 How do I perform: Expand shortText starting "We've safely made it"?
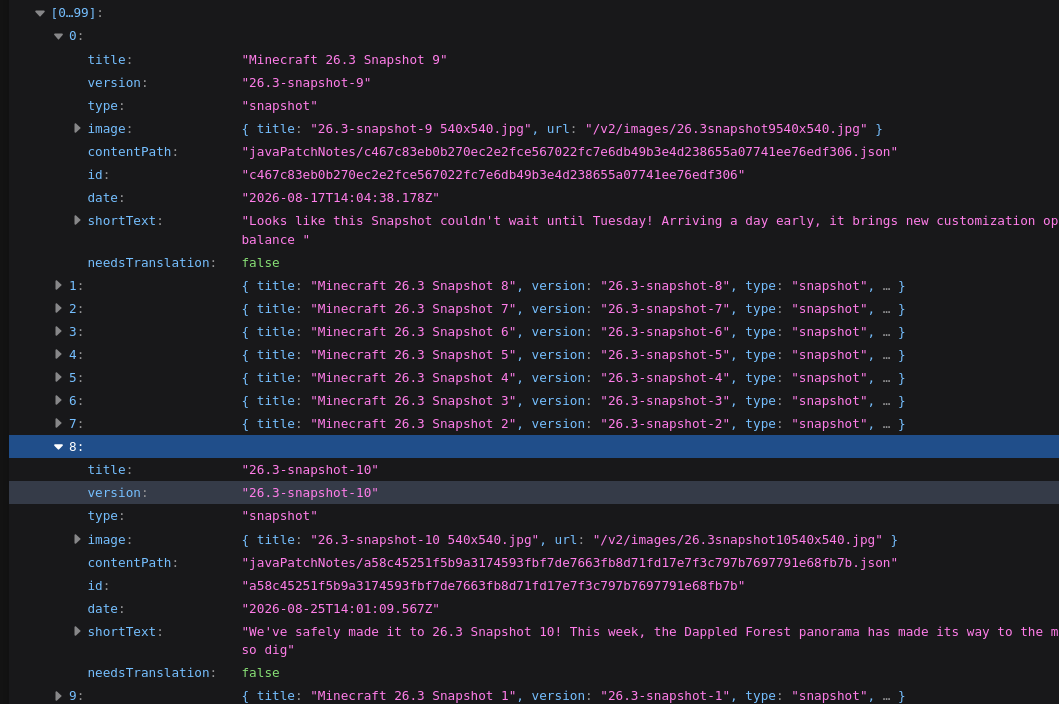point(77,631)
